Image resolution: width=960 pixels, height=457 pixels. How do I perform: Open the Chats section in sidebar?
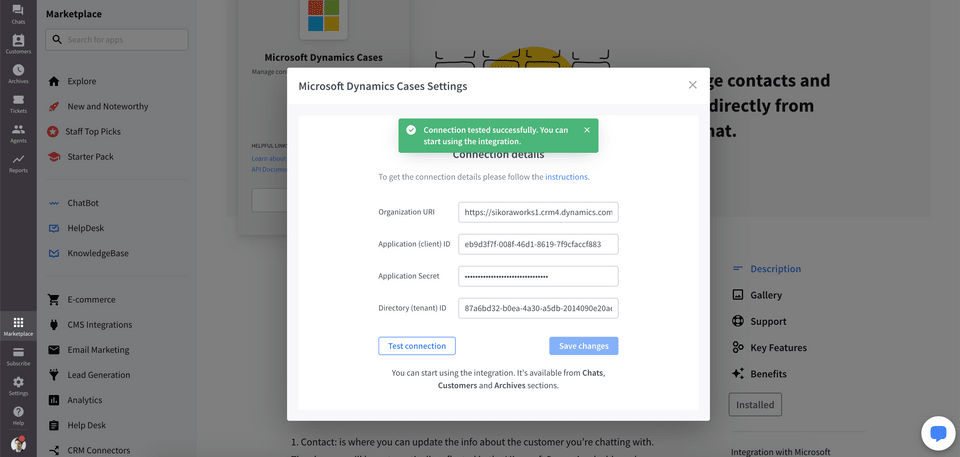18,14
